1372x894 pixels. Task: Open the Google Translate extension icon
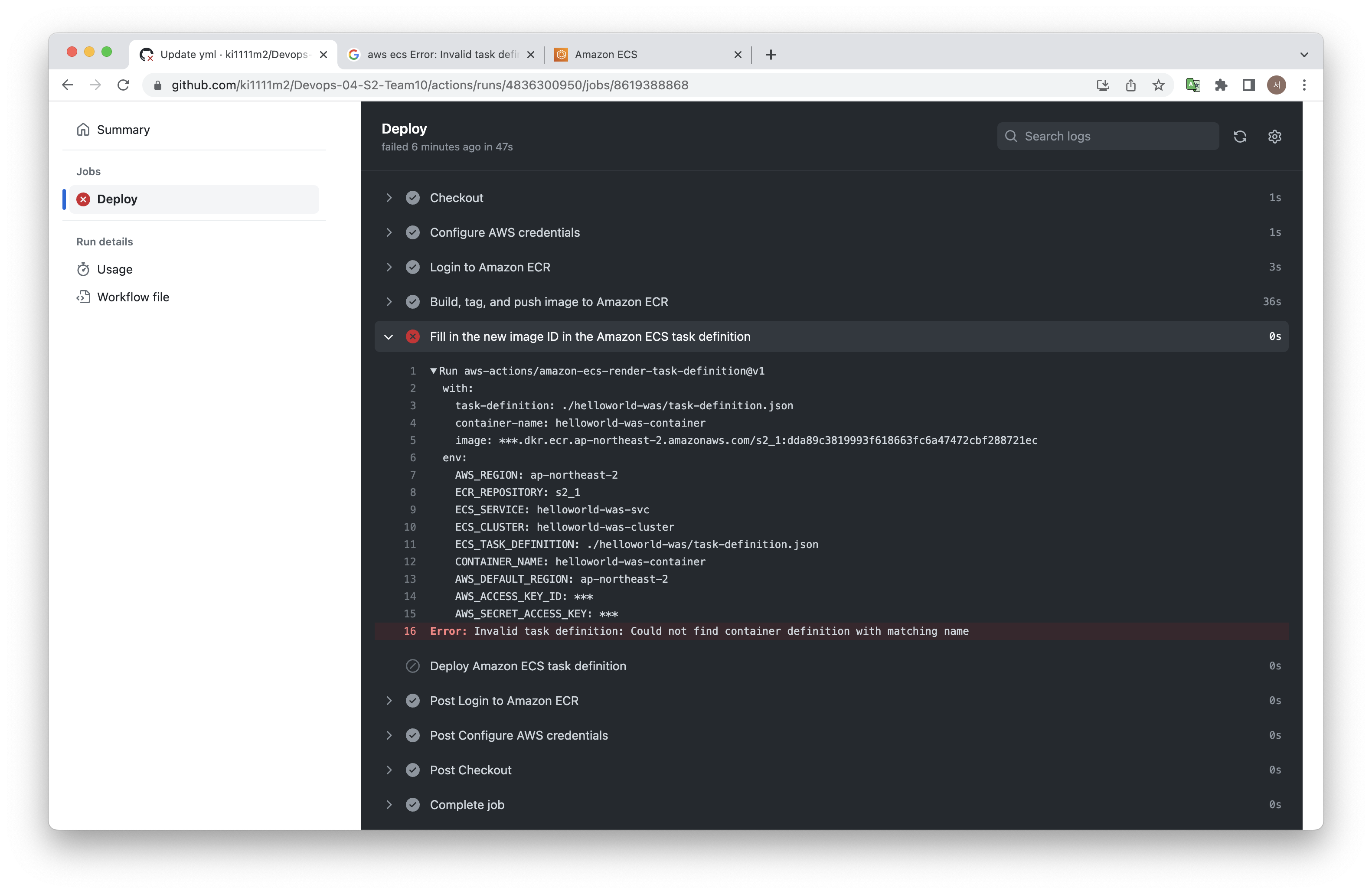point(1193,85)
